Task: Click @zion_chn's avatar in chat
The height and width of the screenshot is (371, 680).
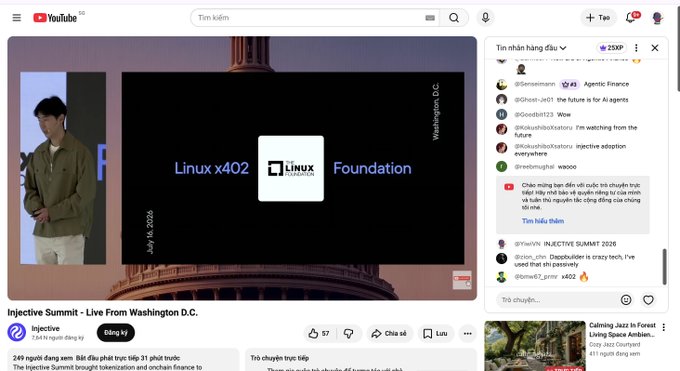Action: click(x=502, y=258)
